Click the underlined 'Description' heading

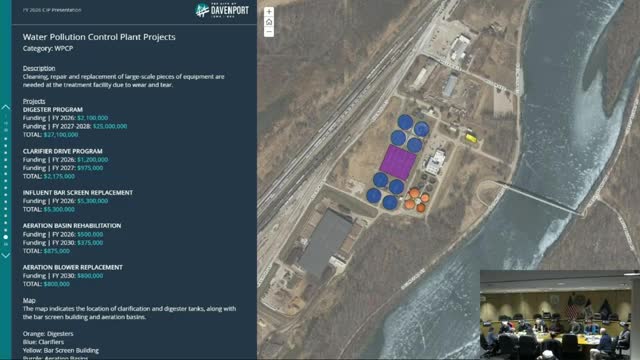coord(39,68)
